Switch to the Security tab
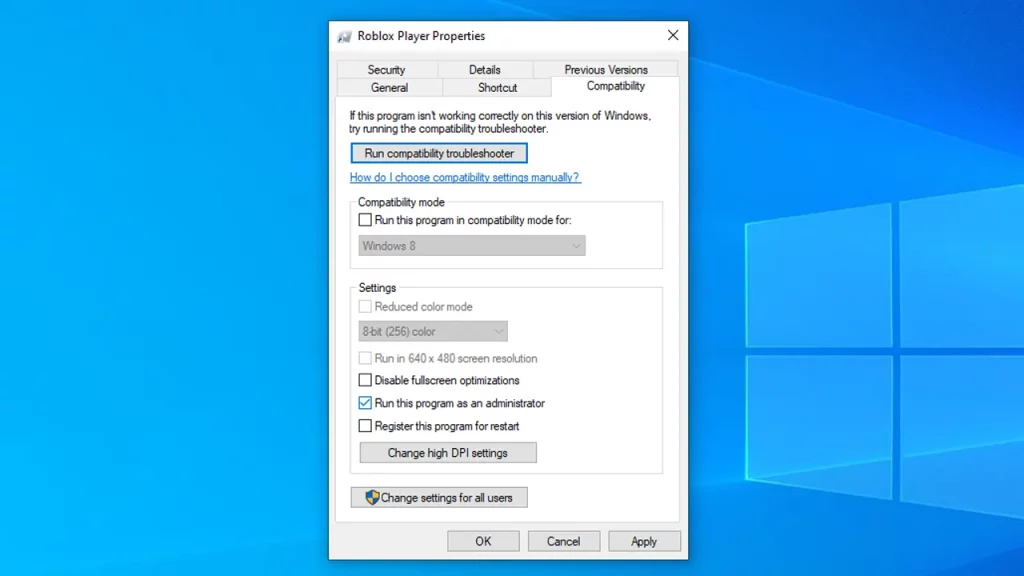This screenshot has width=1024, height=576. tap(387, 69)
